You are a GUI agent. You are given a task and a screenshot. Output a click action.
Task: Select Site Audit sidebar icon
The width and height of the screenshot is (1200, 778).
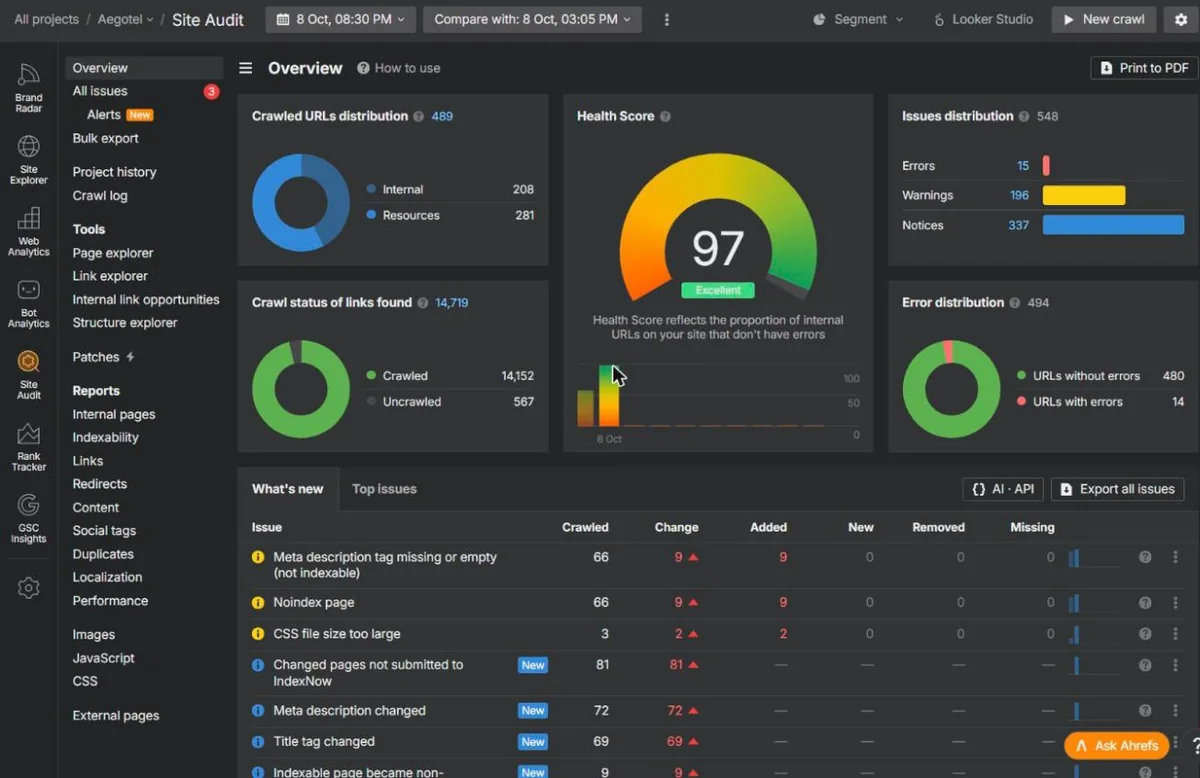[28, 374]
